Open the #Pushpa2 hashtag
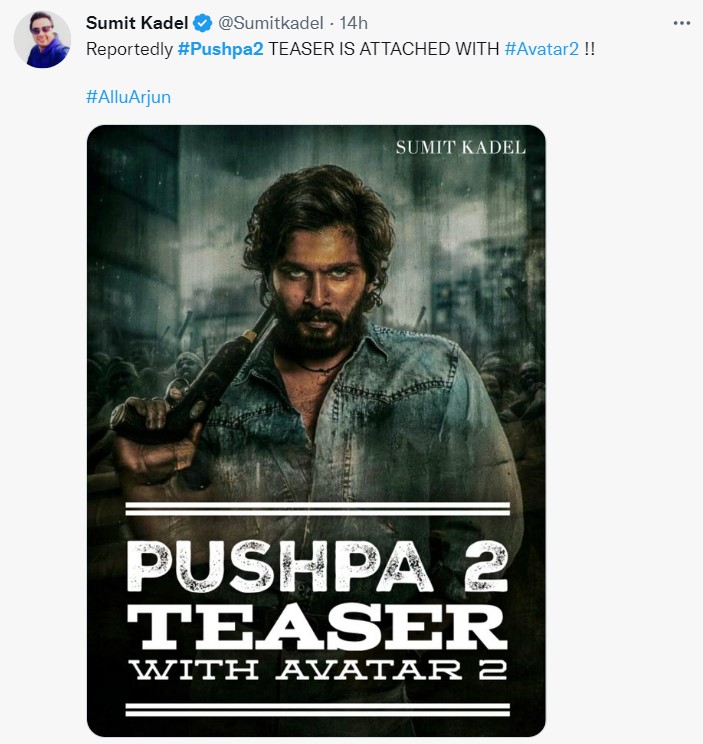This screenshot has height=744, width=703. coord(220,48)
